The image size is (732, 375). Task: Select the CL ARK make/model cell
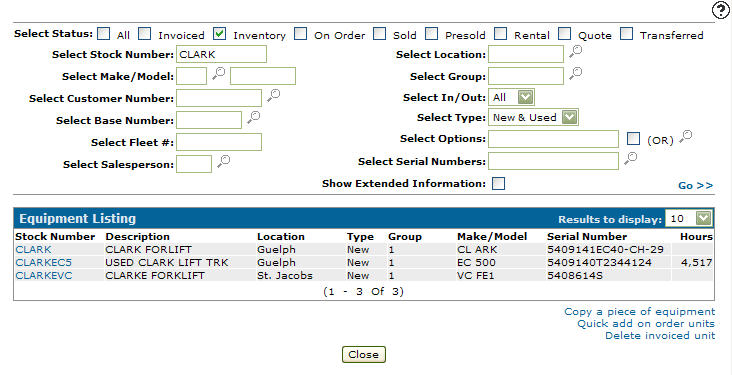pos(477,249)
